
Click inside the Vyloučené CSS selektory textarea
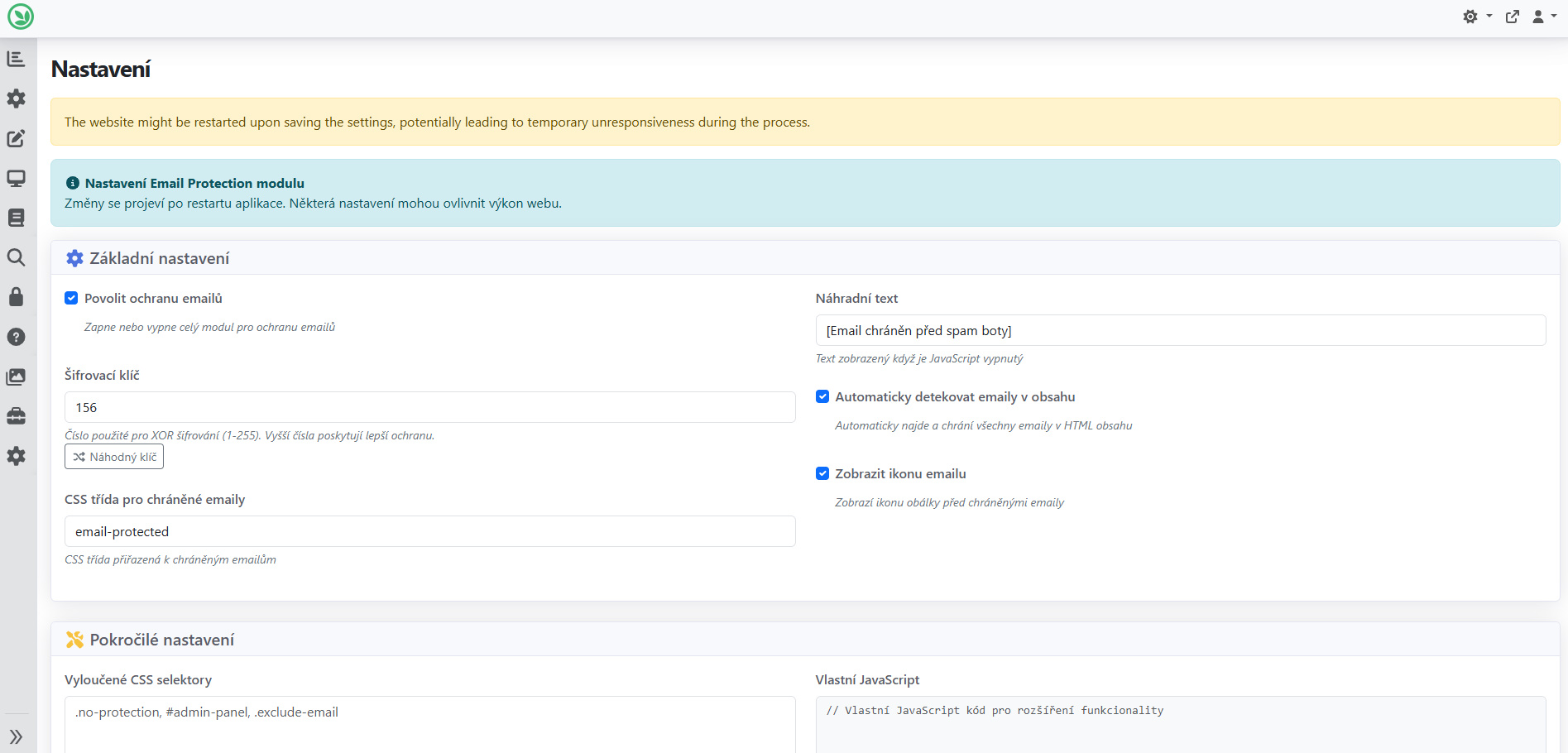click(430, 724)
